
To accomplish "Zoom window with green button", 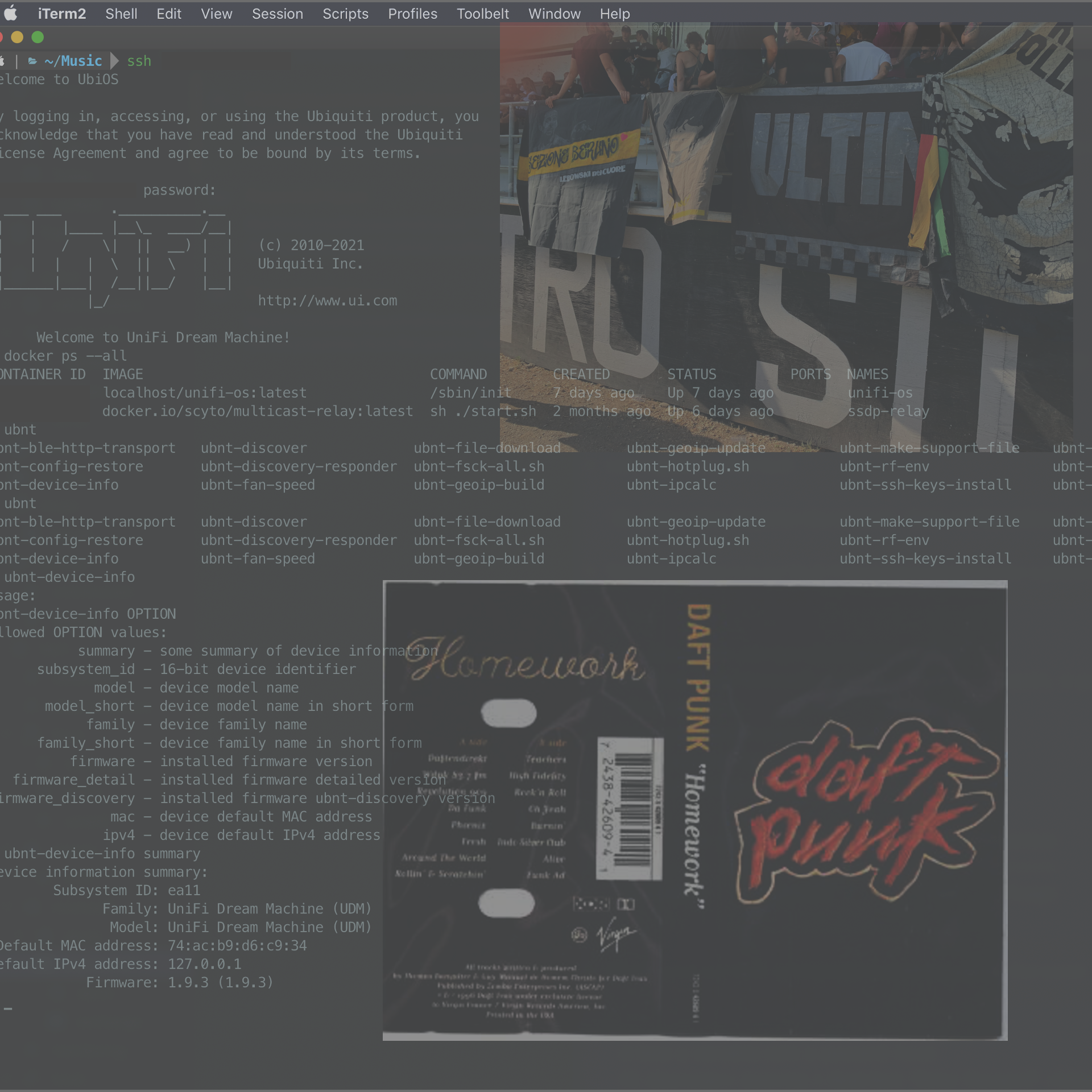I will coord(38,37).
